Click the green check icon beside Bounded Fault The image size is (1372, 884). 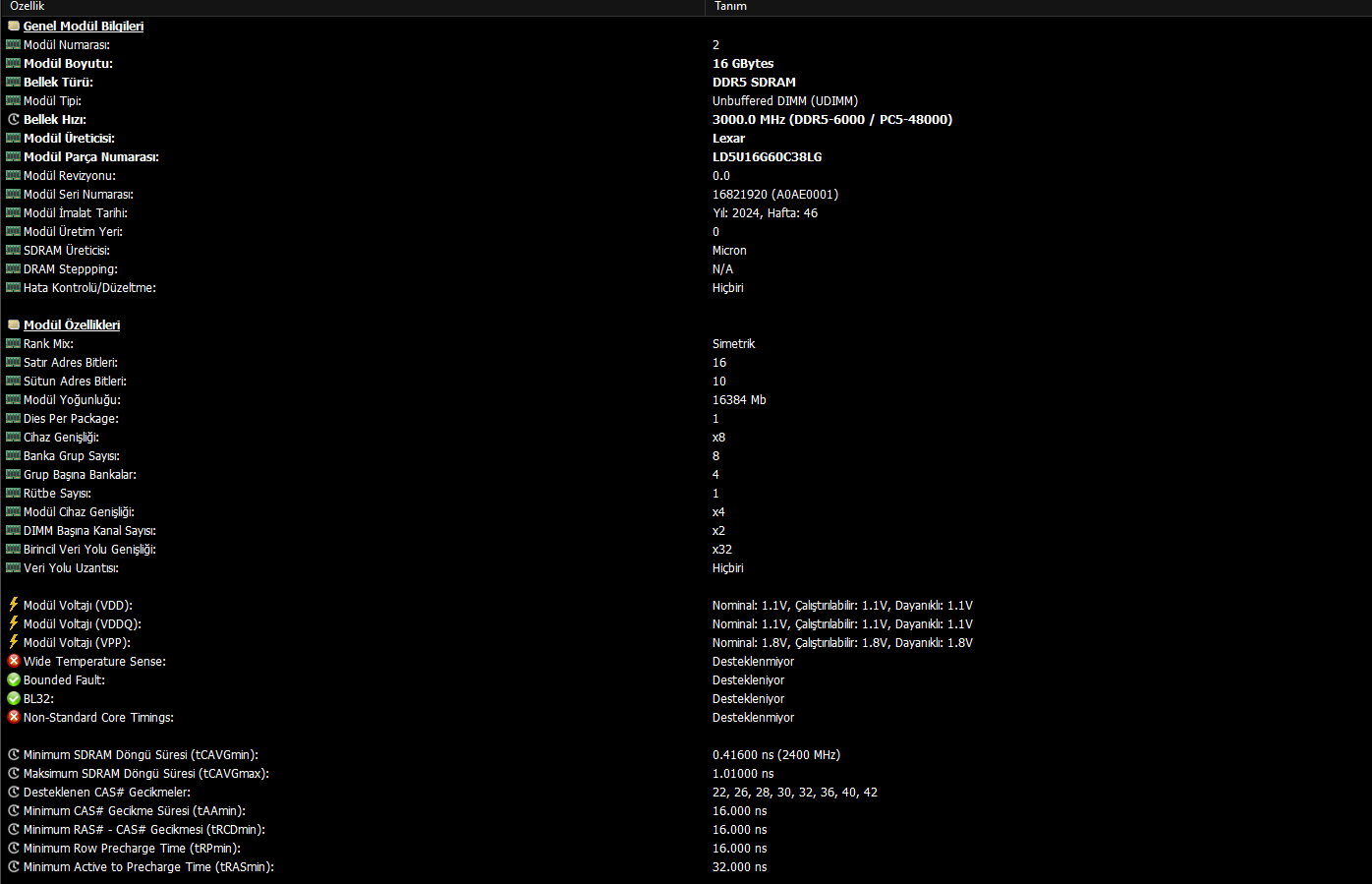coord(14,679)
